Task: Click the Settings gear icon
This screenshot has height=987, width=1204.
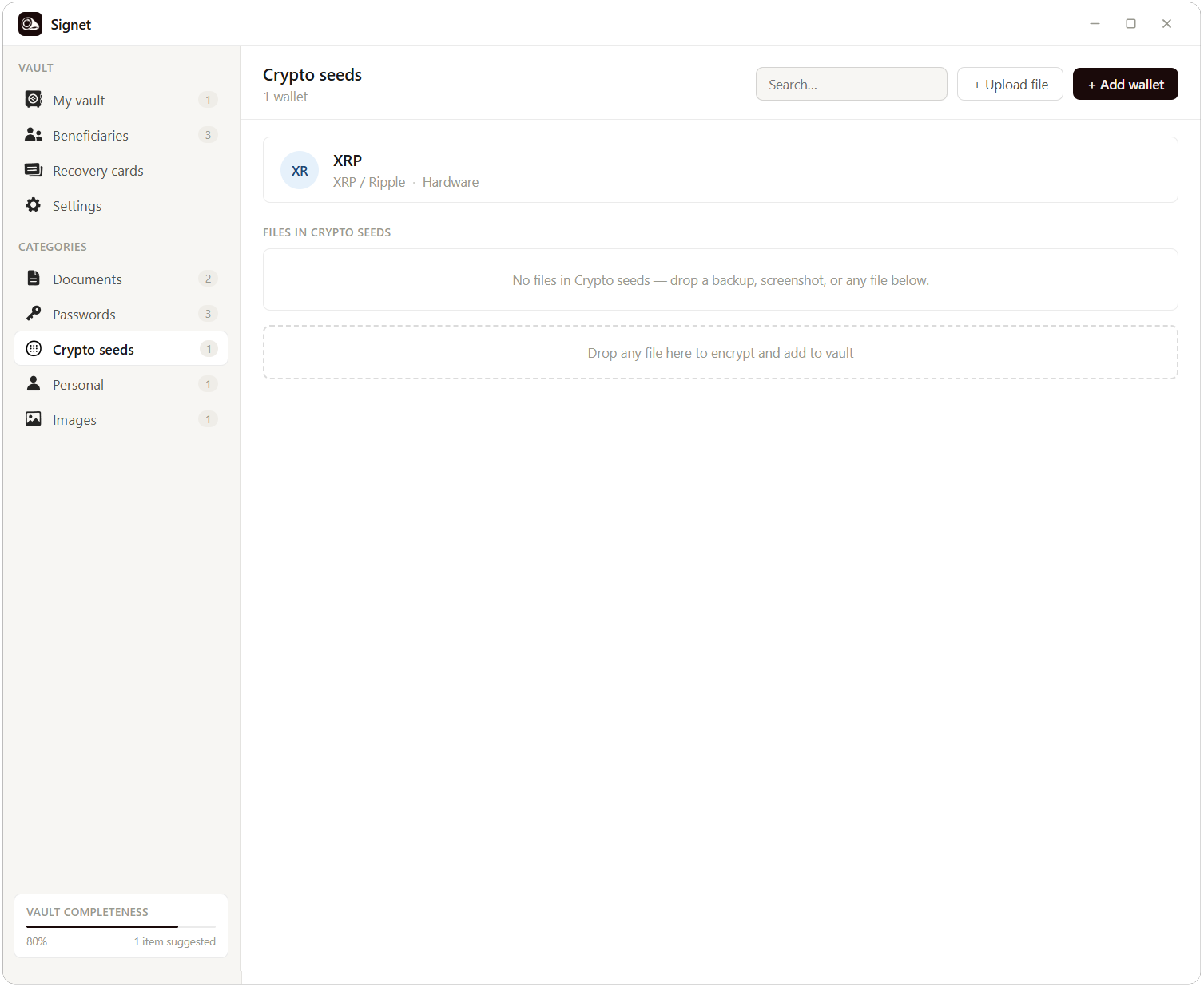Action: click(34, 205)
